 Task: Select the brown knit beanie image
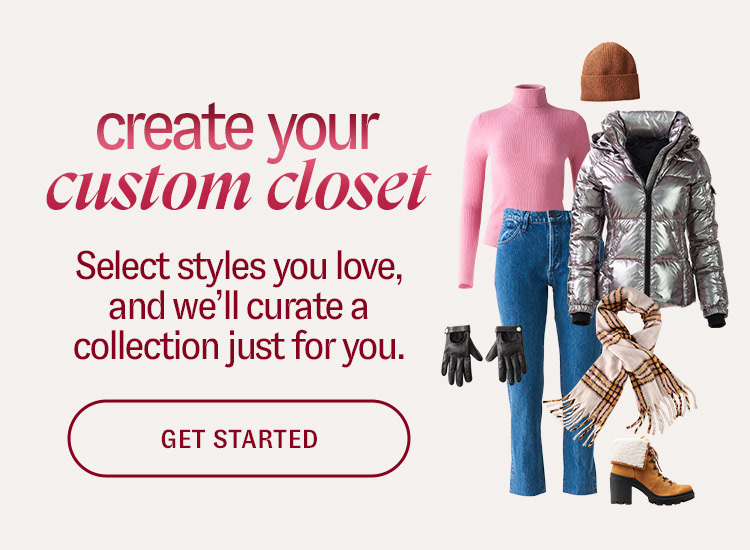tap(610, 72)
